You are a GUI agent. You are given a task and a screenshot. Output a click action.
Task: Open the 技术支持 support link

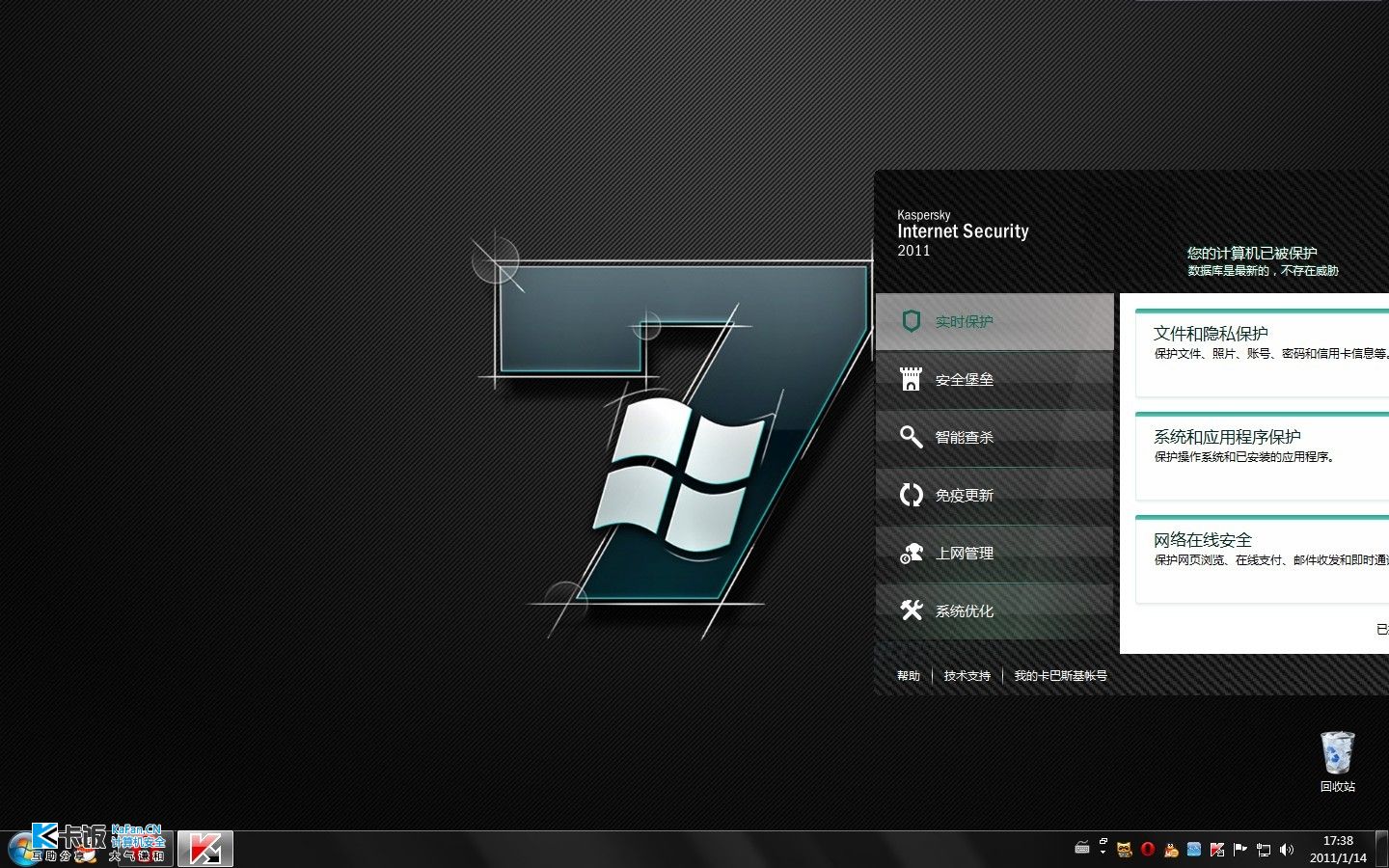coord(967,676)
